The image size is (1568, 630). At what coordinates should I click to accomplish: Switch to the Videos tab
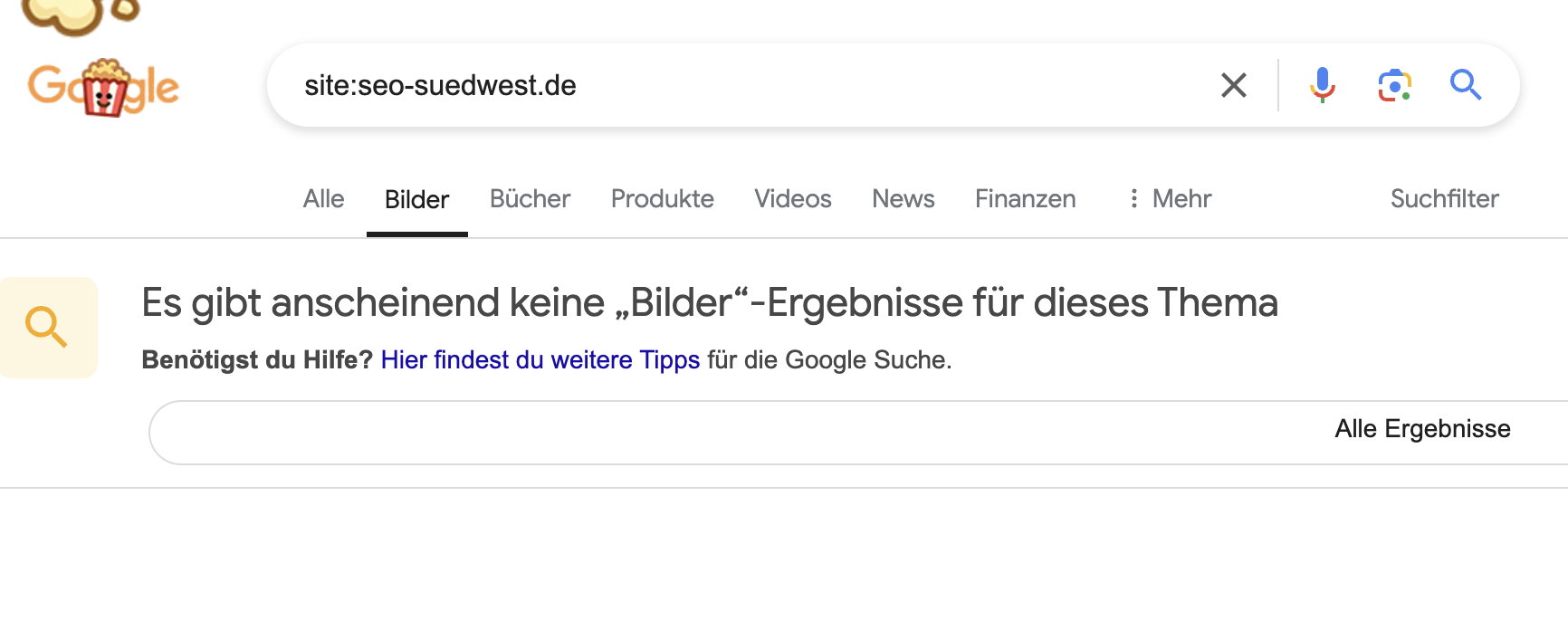pyautogui.click(x=792, y=198)
